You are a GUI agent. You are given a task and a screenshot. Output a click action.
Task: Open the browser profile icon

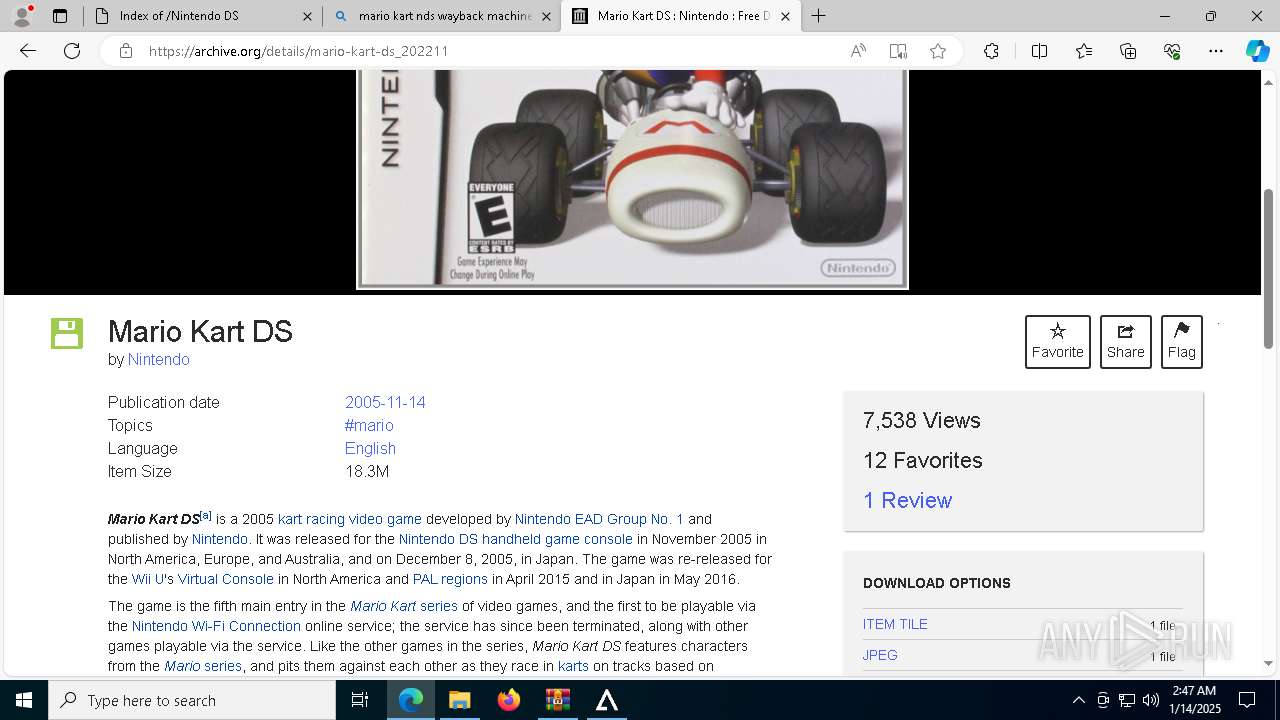[22, 16]
